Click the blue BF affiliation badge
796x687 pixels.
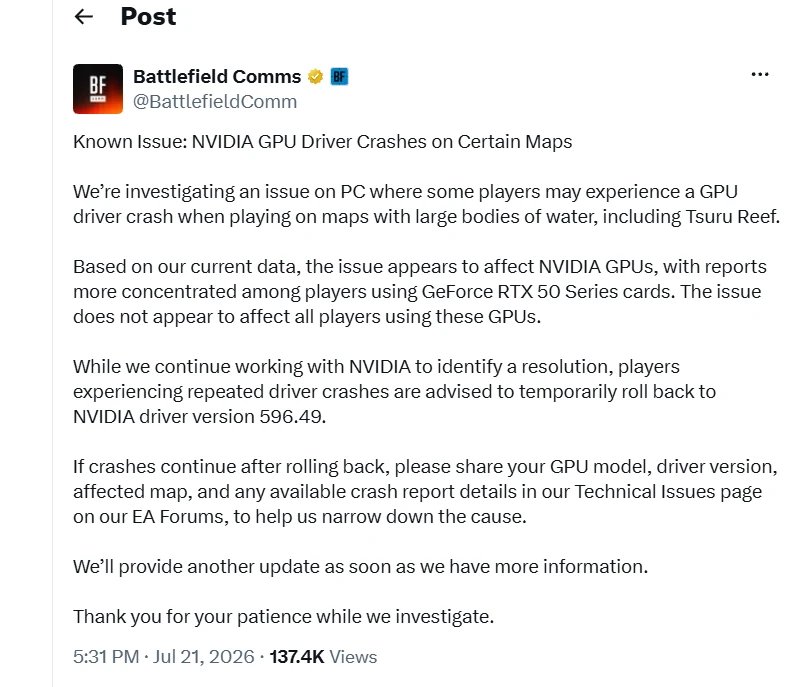[339, 77]
